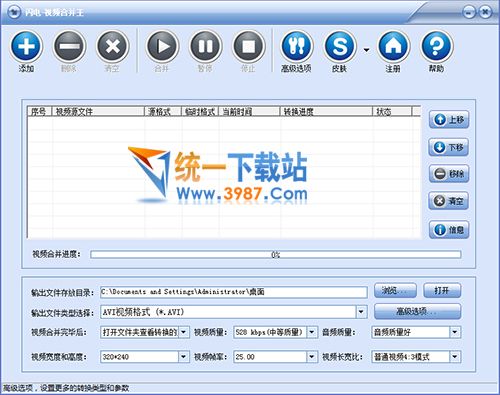
Task: Open the 视频质量 528 kbps dropdown
Action: click(312, 332)
